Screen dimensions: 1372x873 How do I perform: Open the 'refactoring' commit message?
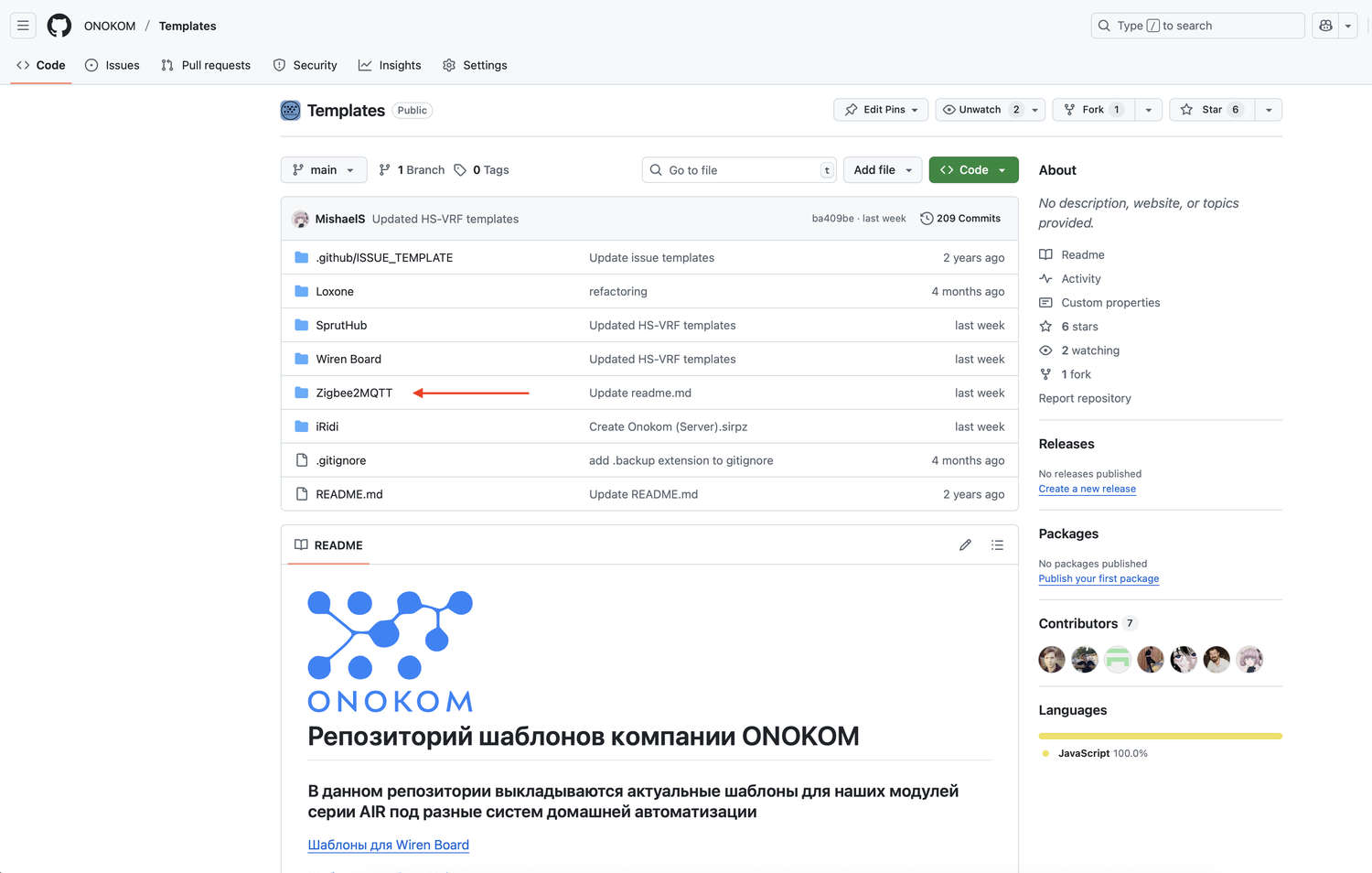pos(618,292)
